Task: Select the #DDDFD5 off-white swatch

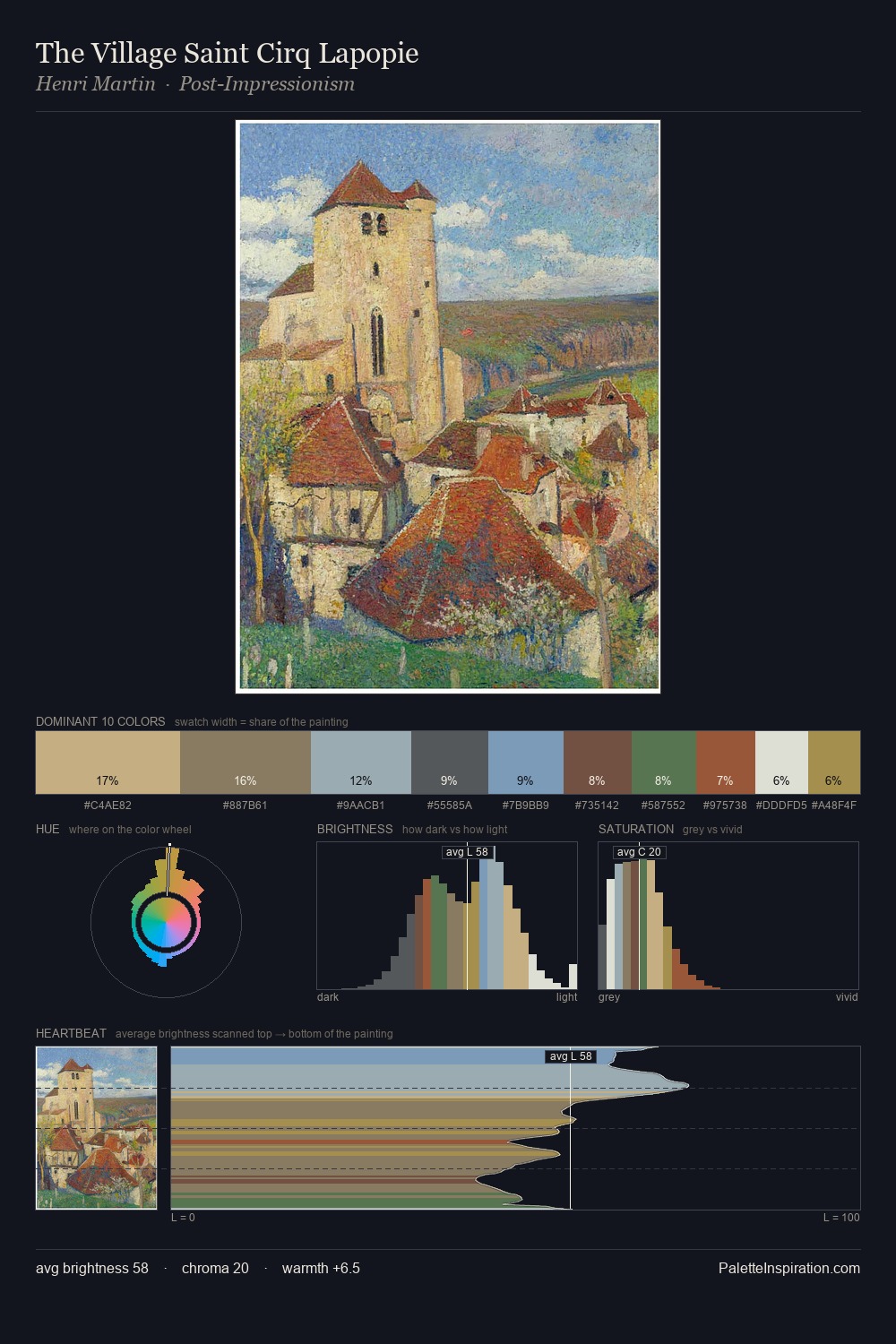Action: 781,762
